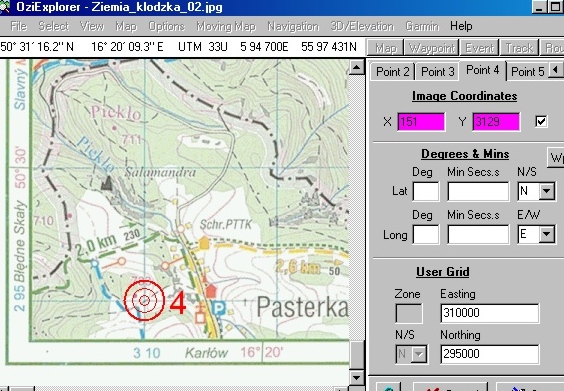Switch to the Point 2 tab
Screen dimensions: 564x391
click(x=392, y=72)
